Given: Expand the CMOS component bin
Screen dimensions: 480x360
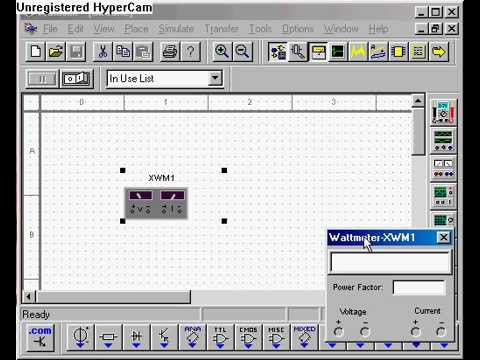Looking at the screenshot, I should 248,337.
